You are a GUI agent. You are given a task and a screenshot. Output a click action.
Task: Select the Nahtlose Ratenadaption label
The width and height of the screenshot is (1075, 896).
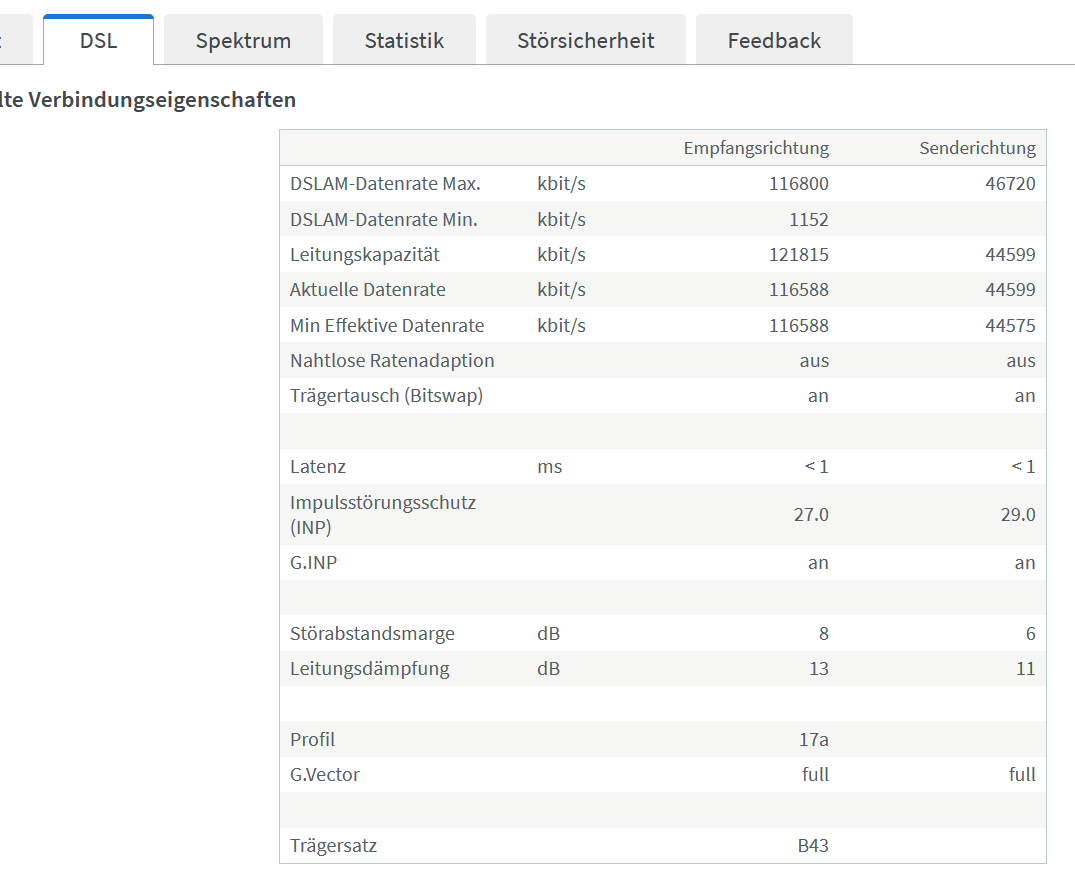pos(391,361)
